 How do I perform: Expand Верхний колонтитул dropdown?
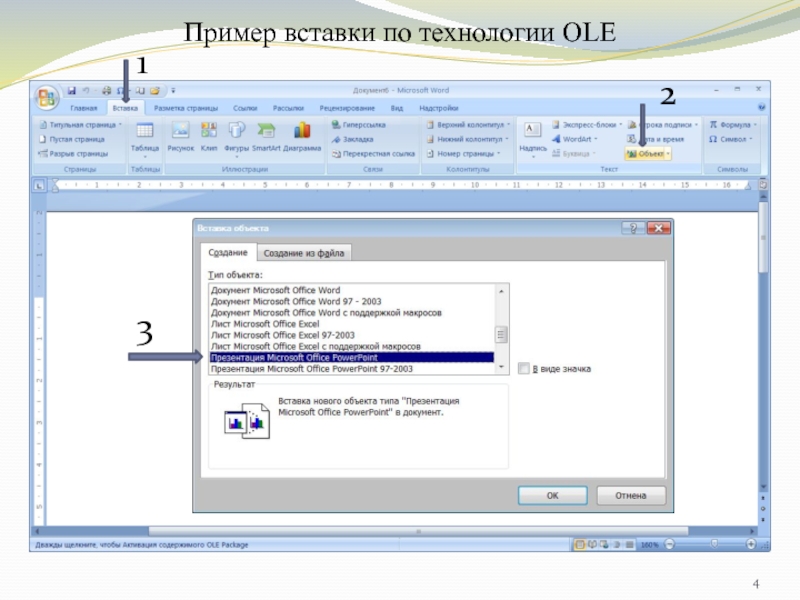pyautogui.click(x=472, y=125)
